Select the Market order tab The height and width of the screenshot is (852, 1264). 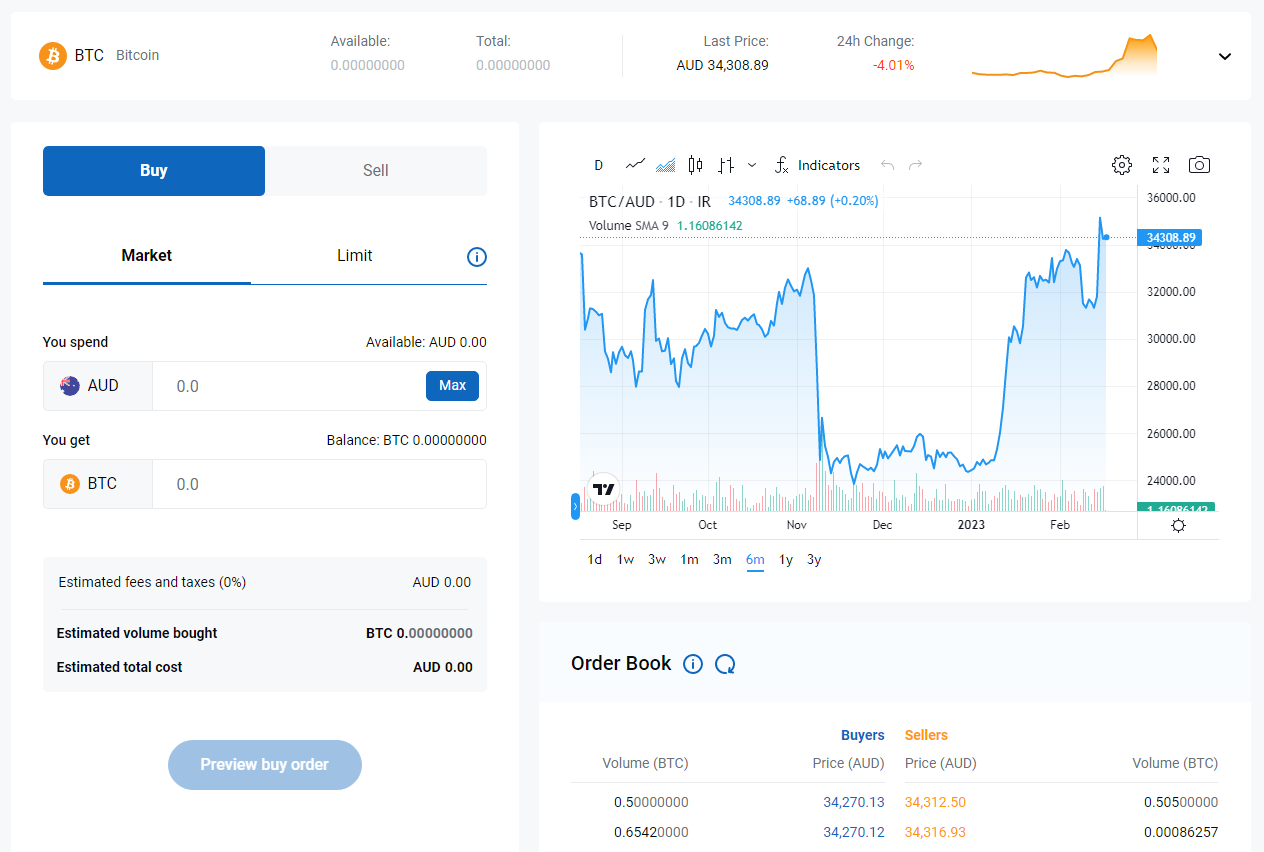147,256
